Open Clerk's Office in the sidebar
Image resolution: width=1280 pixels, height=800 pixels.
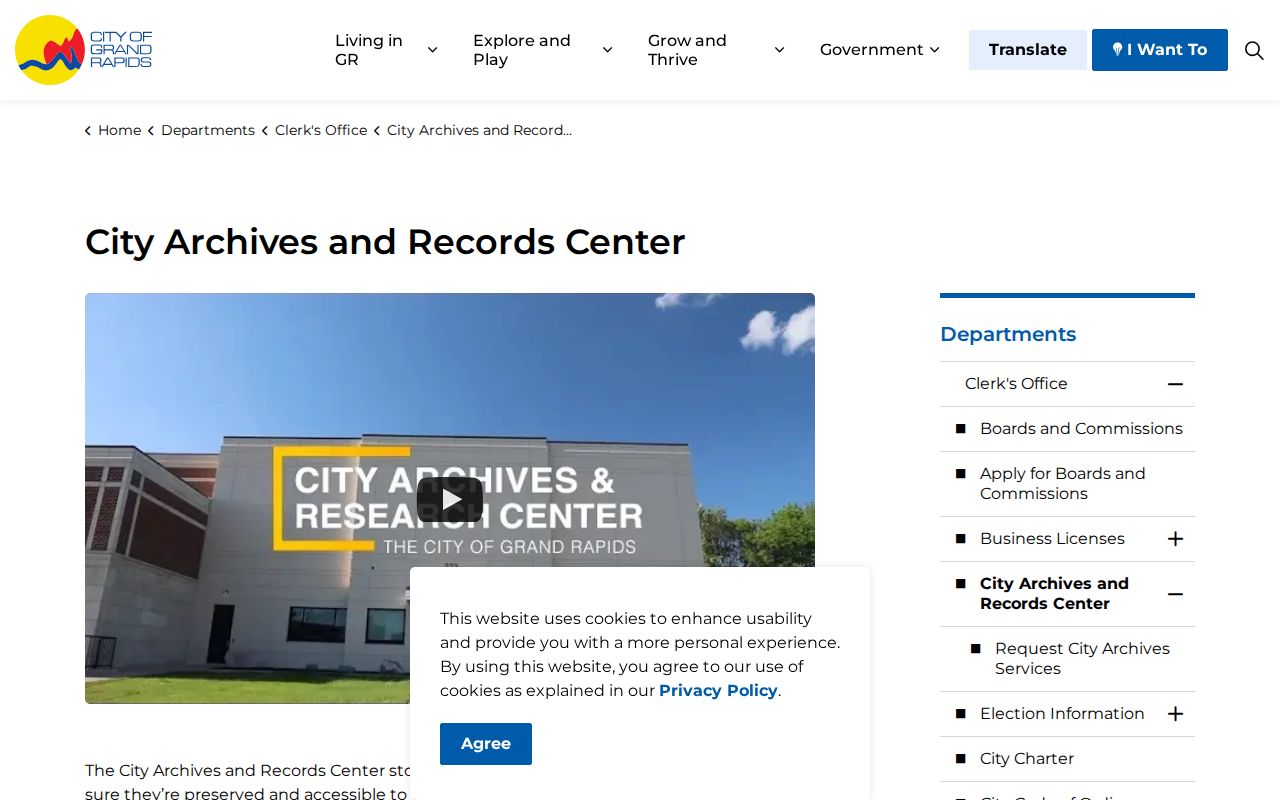pyautogui.click(x=1016, y=384)
